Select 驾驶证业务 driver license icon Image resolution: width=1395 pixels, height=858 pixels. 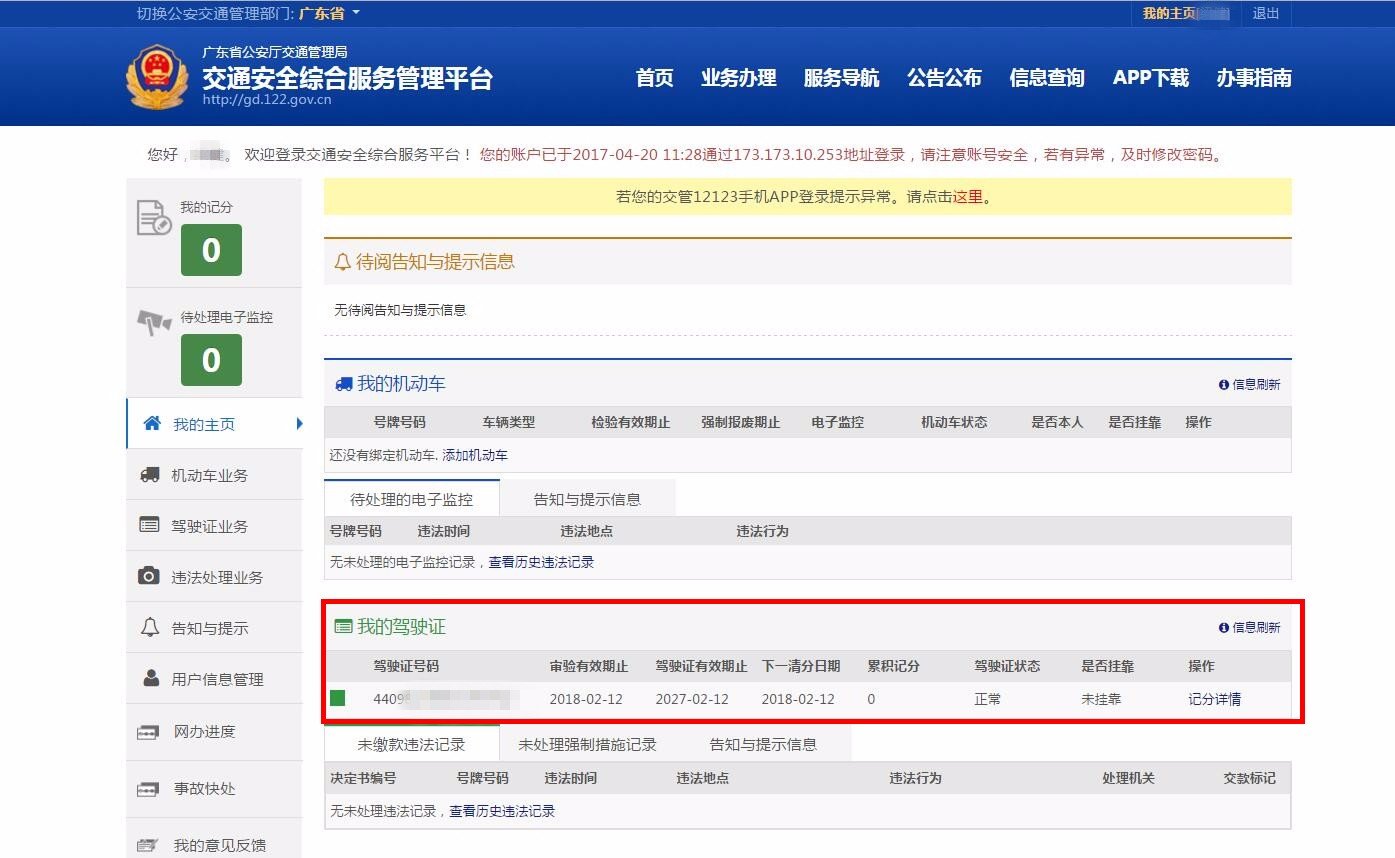tap(148, 525)
